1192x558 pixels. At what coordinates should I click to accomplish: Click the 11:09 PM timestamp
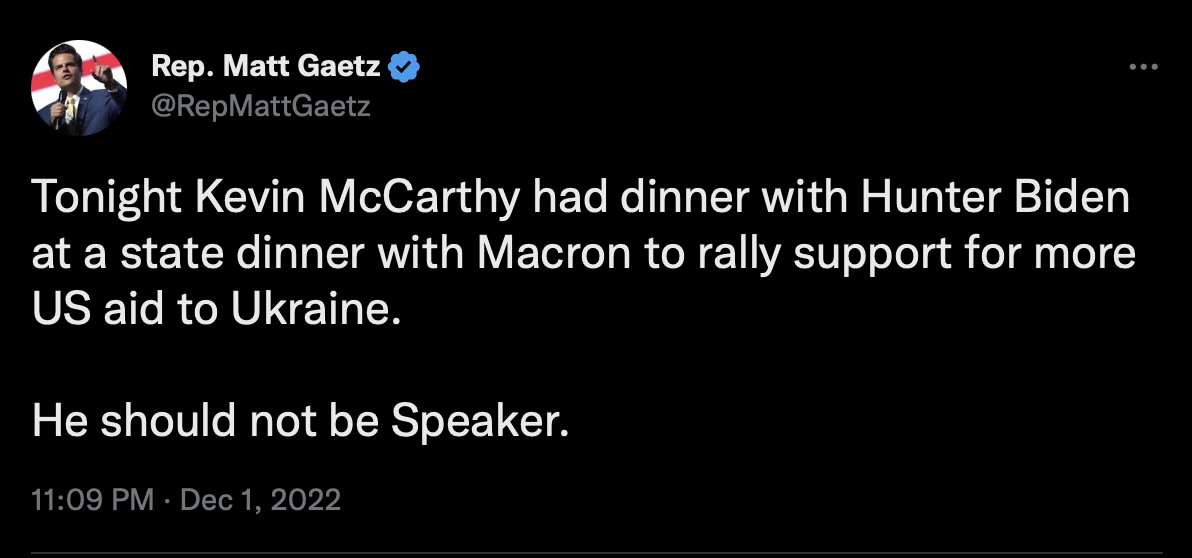92,499
